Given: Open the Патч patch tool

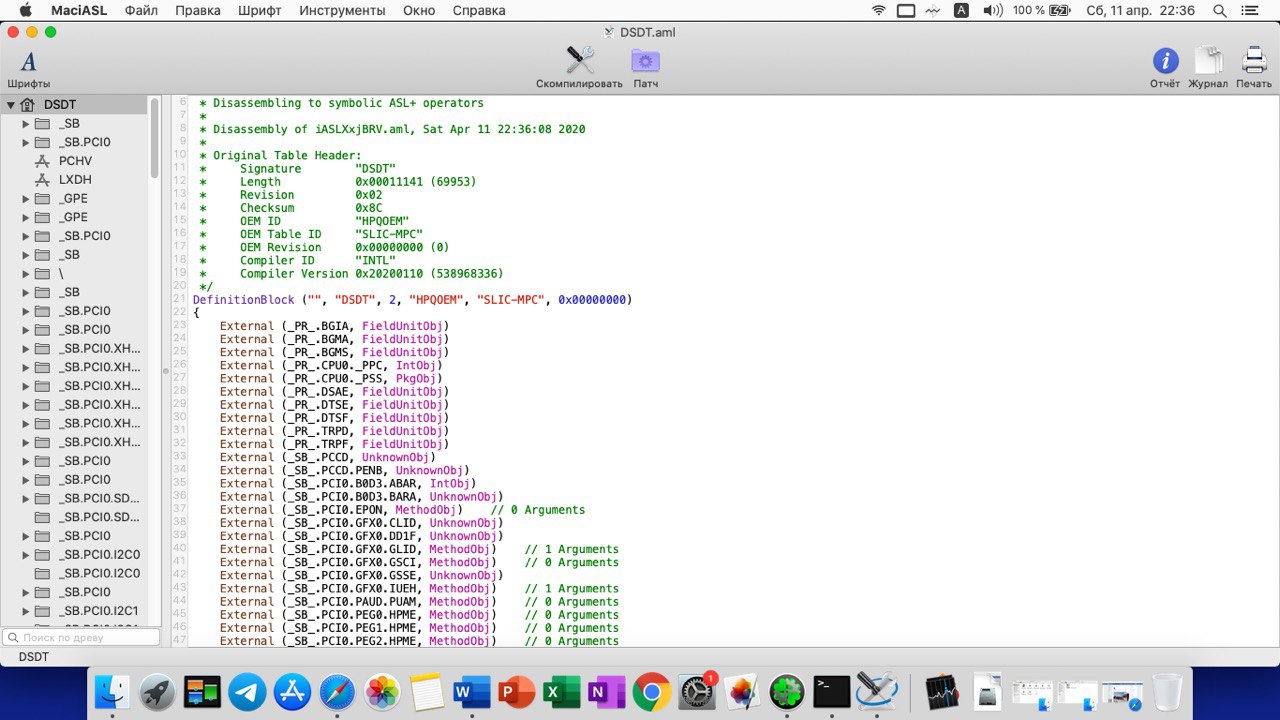Looking at the screenshot, I should pos(645,61).
